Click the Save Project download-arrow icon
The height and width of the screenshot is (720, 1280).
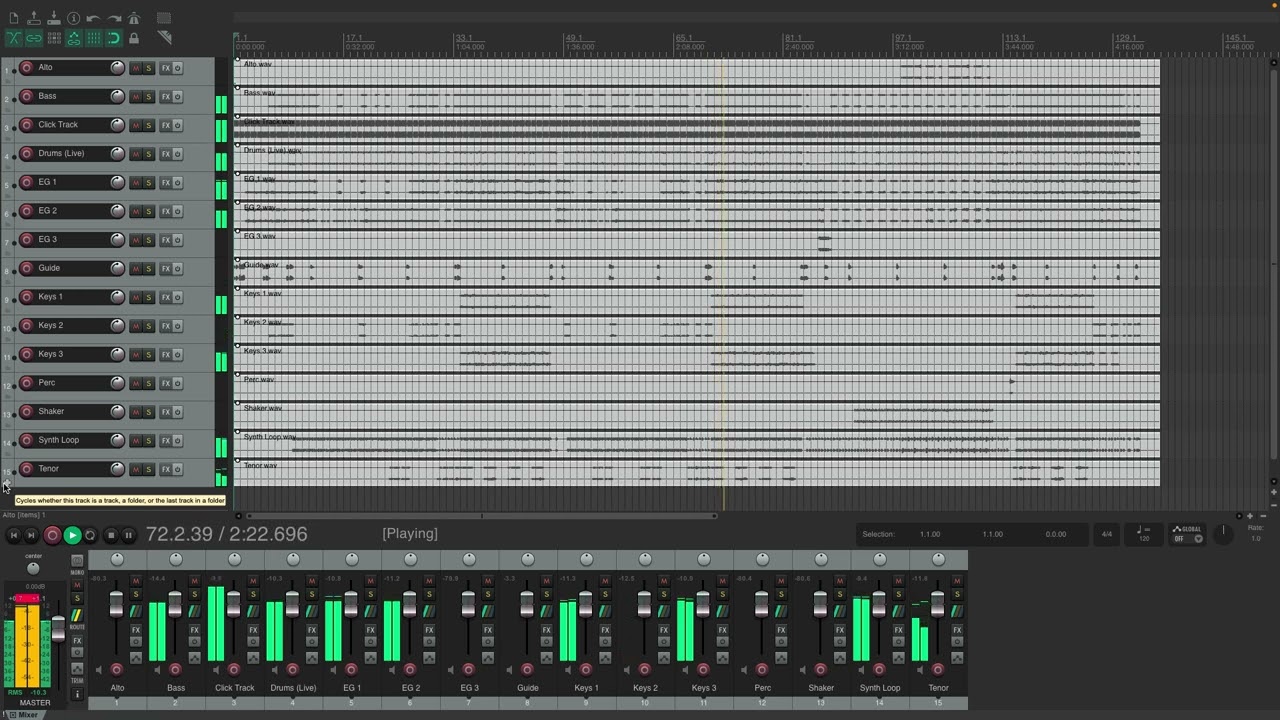click(x=54, y=18)
